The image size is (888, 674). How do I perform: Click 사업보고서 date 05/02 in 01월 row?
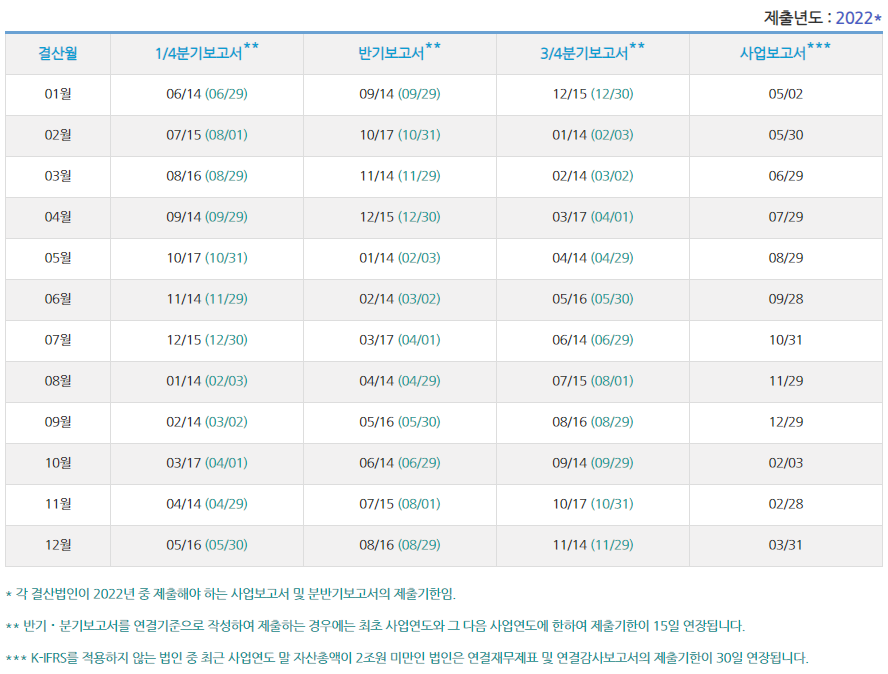(785, 94)
